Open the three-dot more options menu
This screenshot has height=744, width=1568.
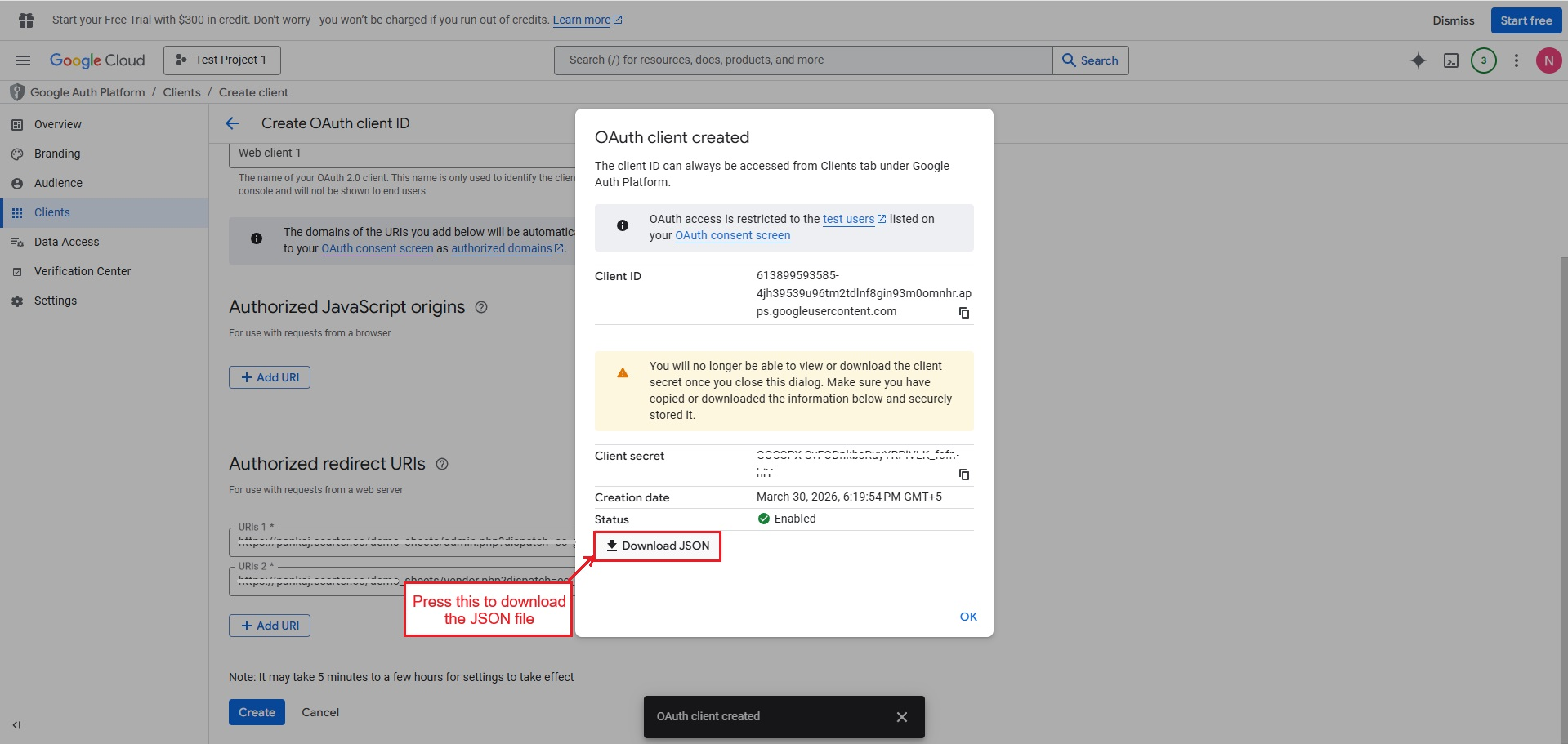click(1517, 60)
